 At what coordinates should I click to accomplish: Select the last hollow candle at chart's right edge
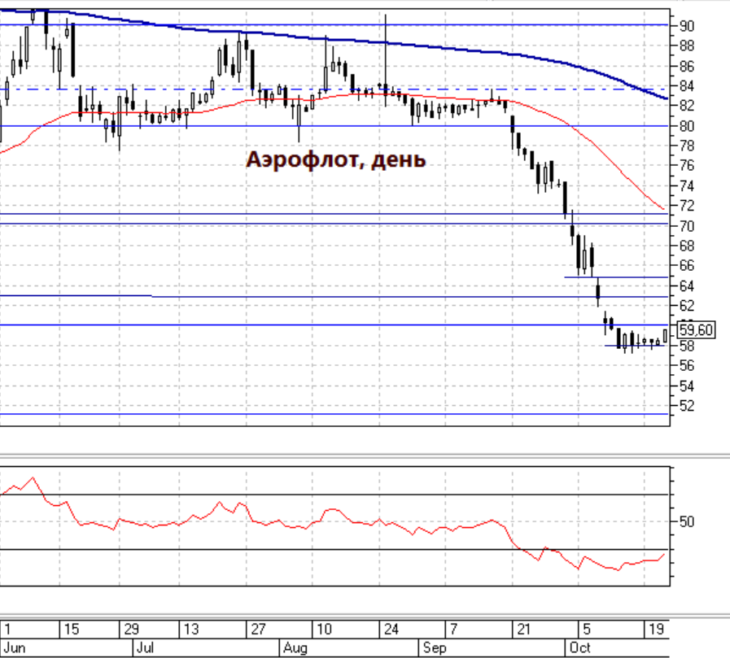coord(666,335)
